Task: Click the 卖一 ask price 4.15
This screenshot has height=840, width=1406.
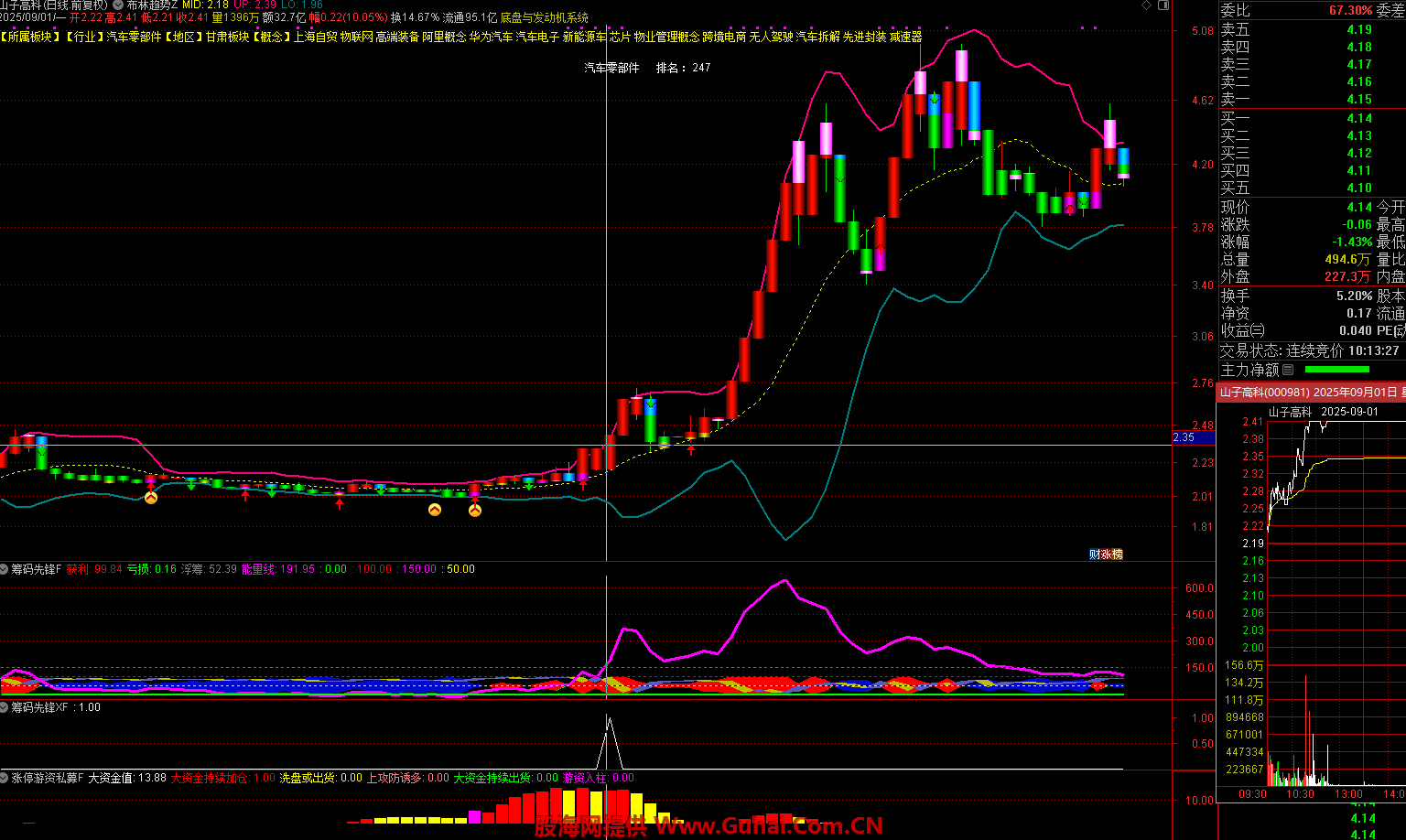Action: point(1358,100)
